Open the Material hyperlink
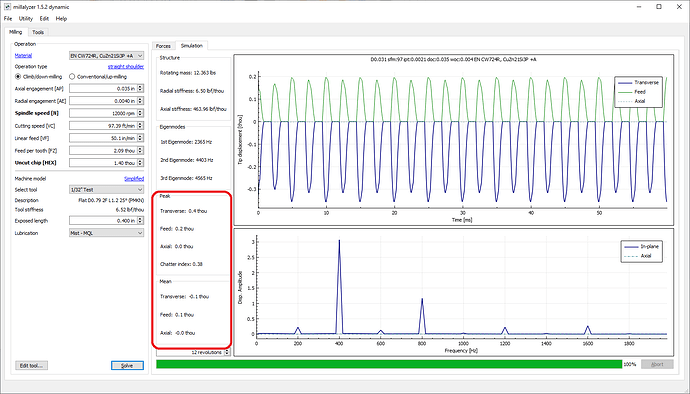This screenshot has width=690, height=394. 23,55
